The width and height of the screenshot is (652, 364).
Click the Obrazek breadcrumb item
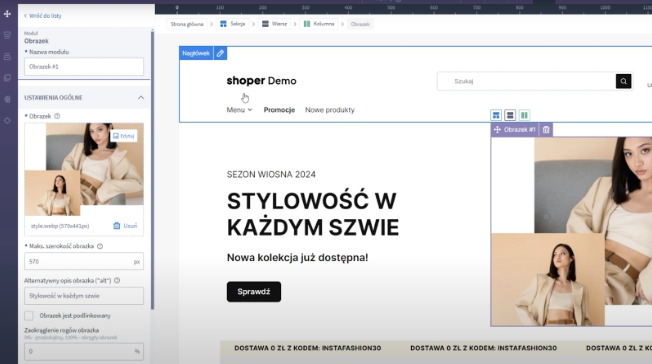pos(360,24)
